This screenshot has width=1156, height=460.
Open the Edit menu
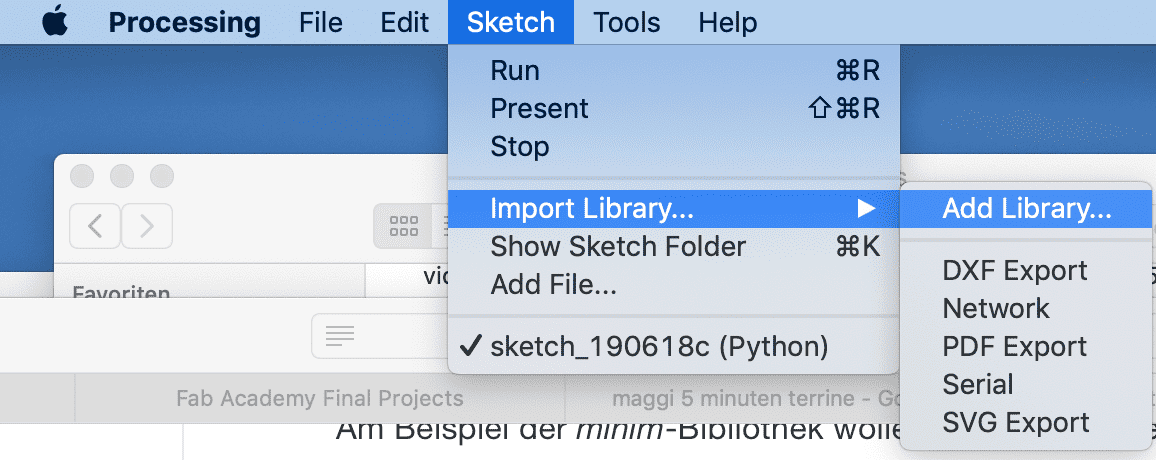coord(405,22)
